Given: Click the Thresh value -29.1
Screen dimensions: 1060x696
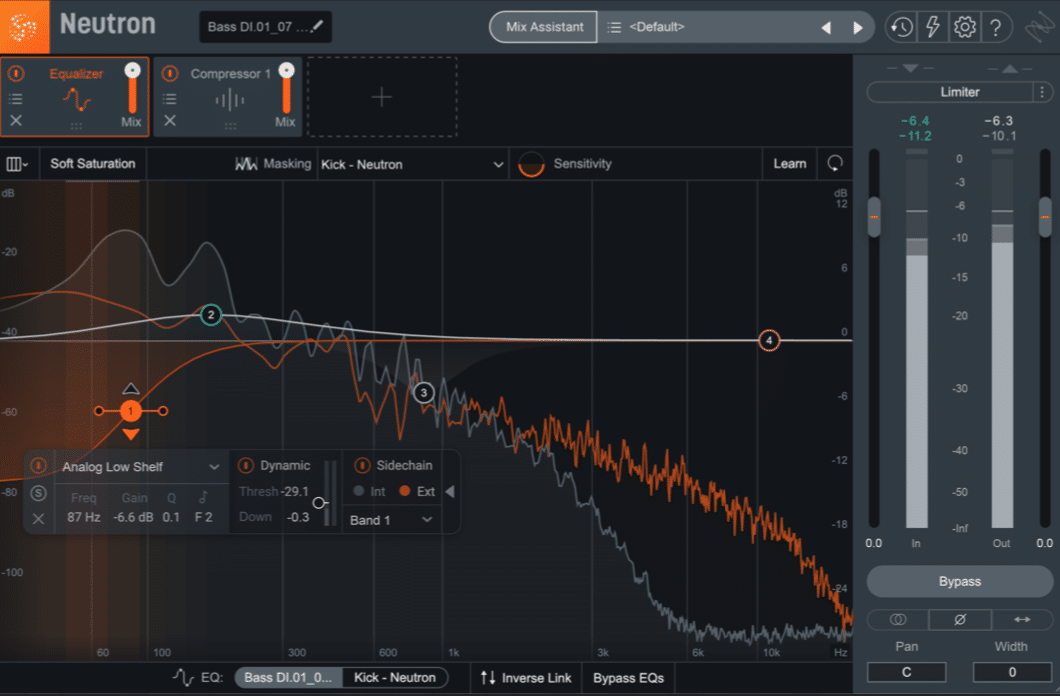Looking at the screenshot, I should [x=295, y=491].
